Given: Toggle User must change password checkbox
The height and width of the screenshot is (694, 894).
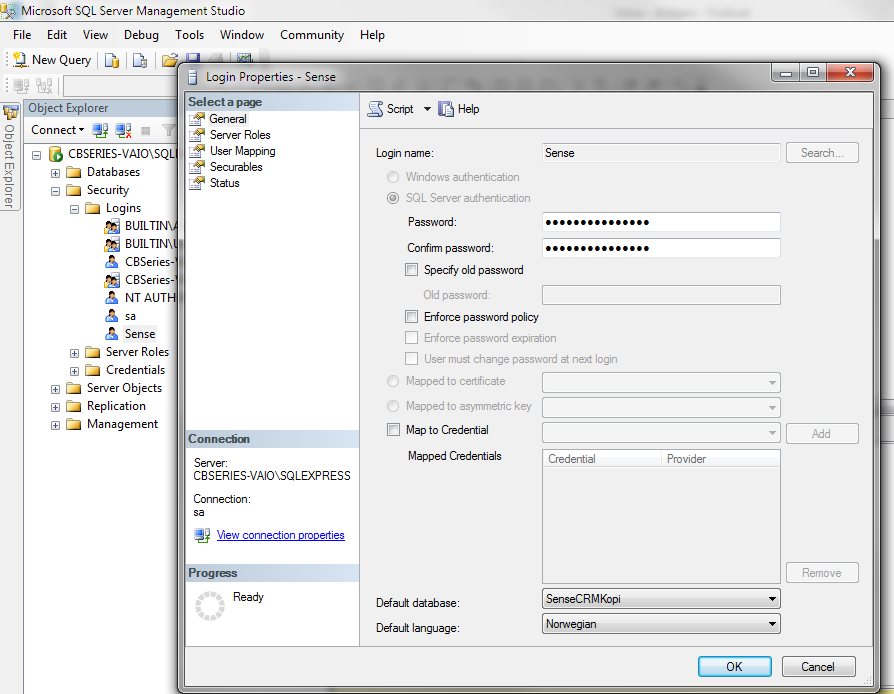Looking at the screenshot, I should (411, 359).
